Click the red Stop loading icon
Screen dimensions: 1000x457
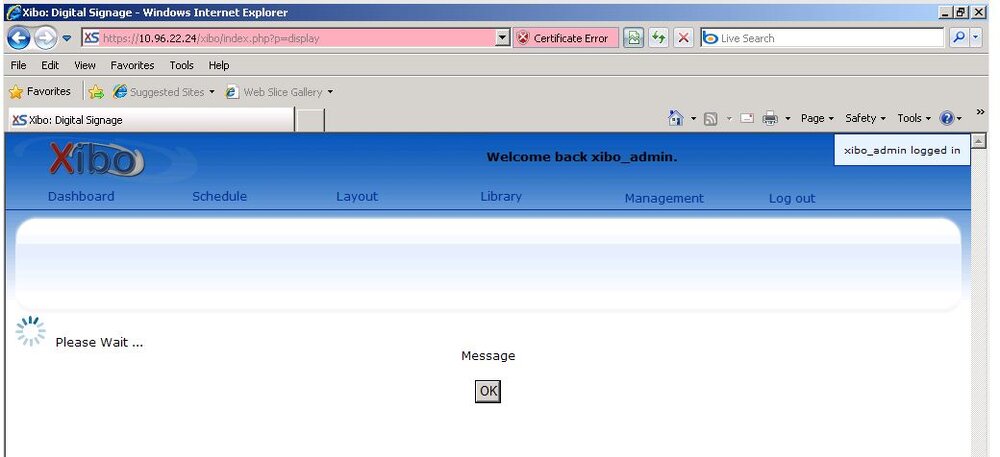683,38
